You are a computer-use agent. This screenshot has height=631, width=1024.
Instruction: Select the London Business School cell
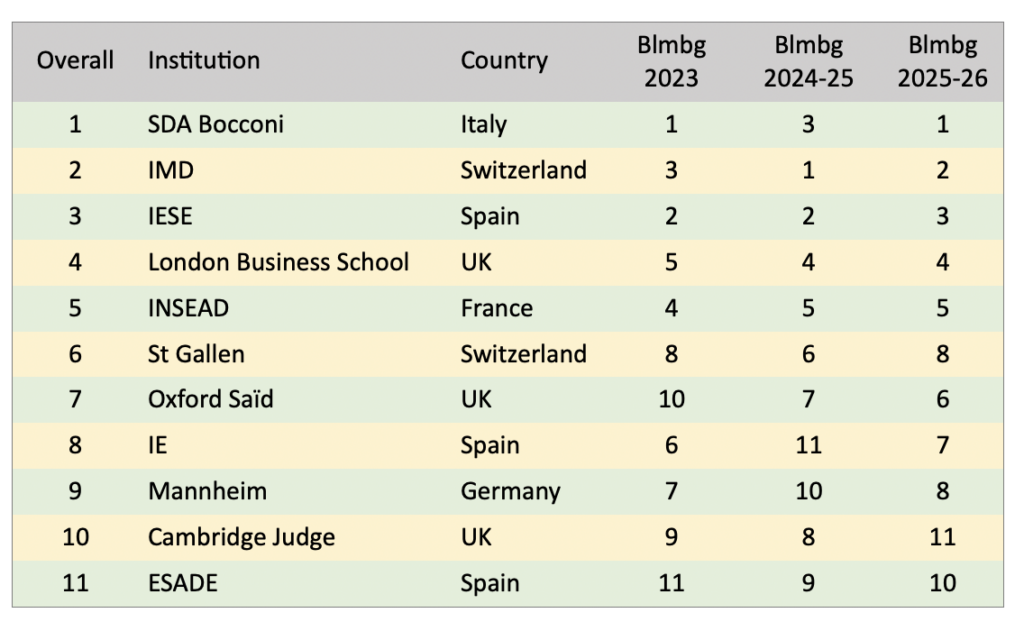pos(278,262)
